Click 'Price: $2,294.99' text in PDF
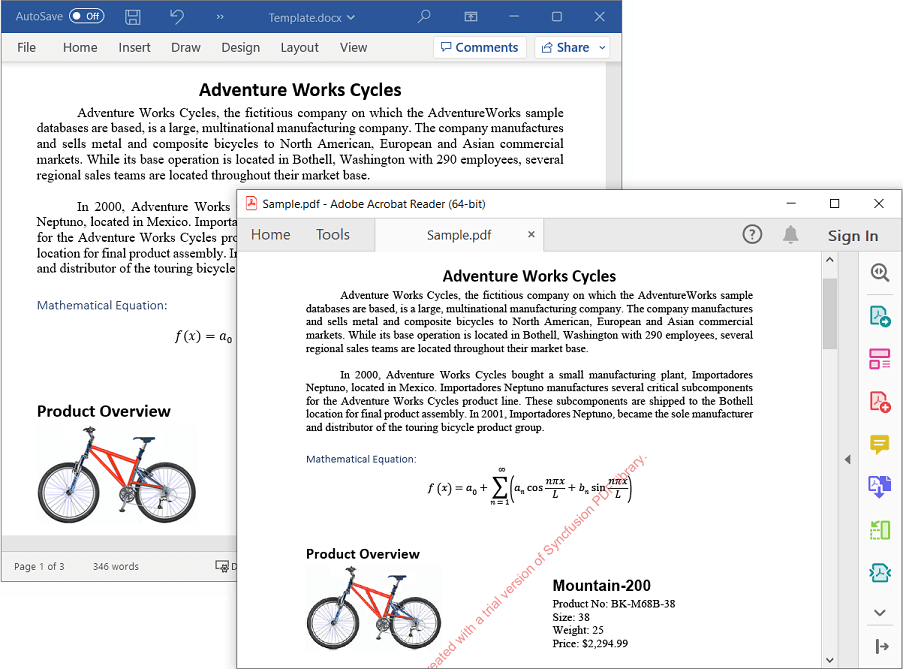 pyautogui.click(x=590, y=644)
